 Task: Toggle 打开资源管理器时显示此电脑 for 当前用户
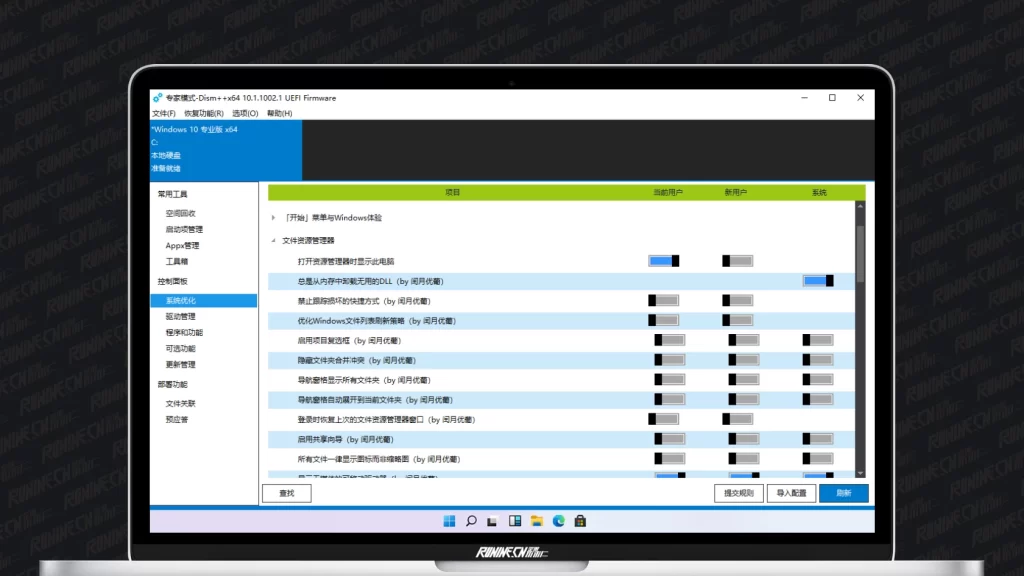664,261
